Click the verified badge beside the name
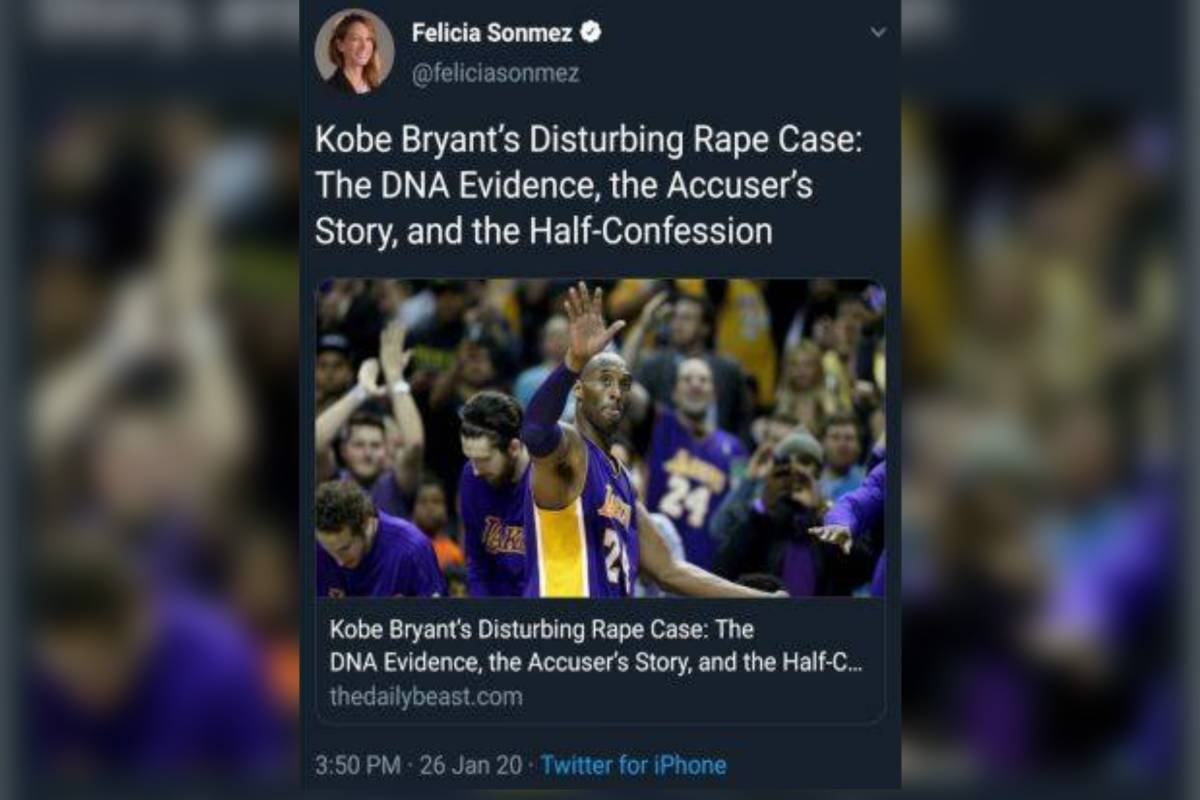The image size is (1200, 800). (x=591, y=32)
